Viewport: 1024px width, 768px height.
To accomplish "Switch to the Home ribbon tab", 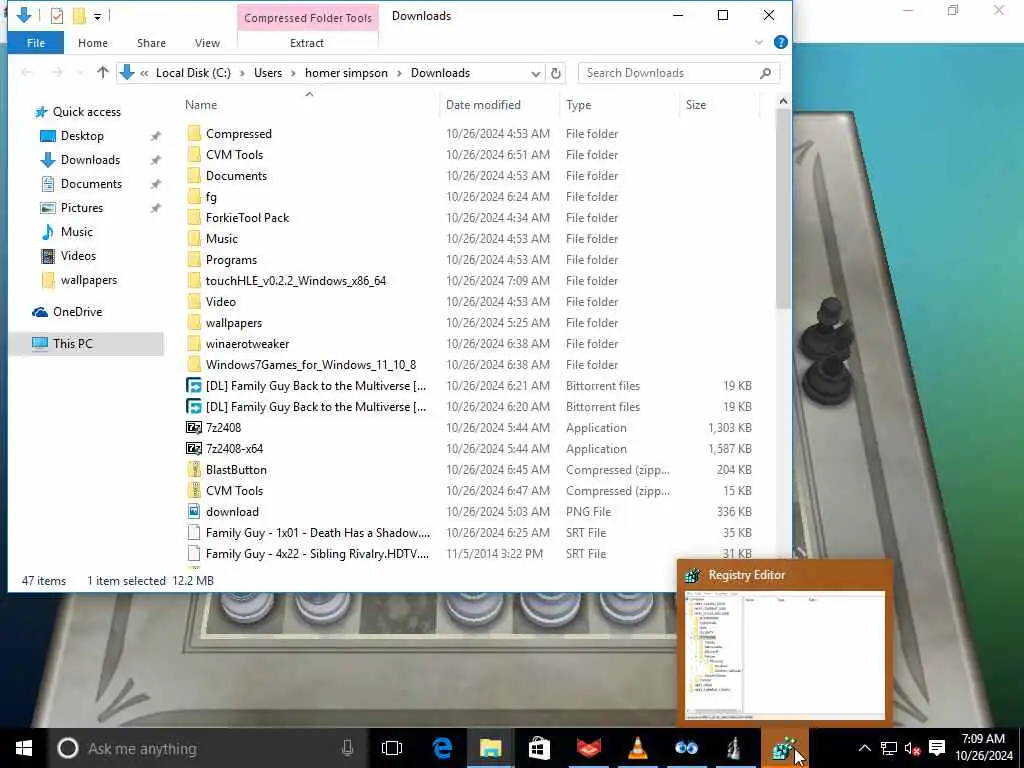I will click(x=93, y=43).
